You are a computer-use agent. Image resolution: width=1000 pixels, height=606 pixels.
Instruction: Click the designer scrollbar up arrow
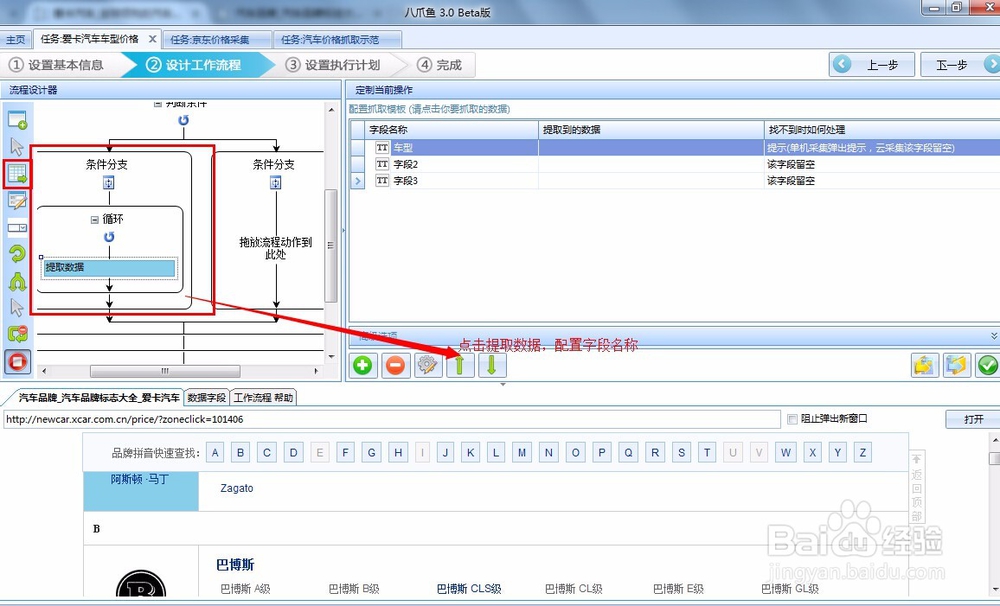331,110
